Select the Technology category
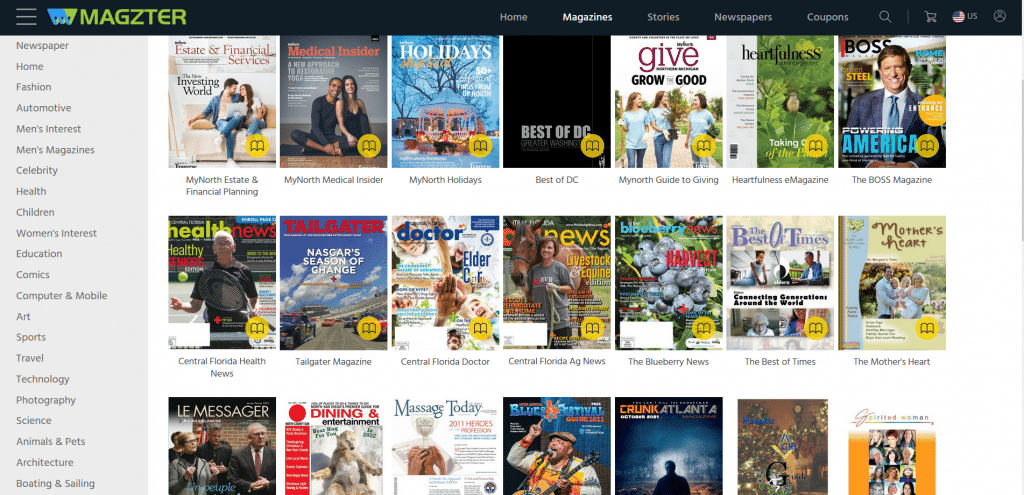 tap(42, 379)
